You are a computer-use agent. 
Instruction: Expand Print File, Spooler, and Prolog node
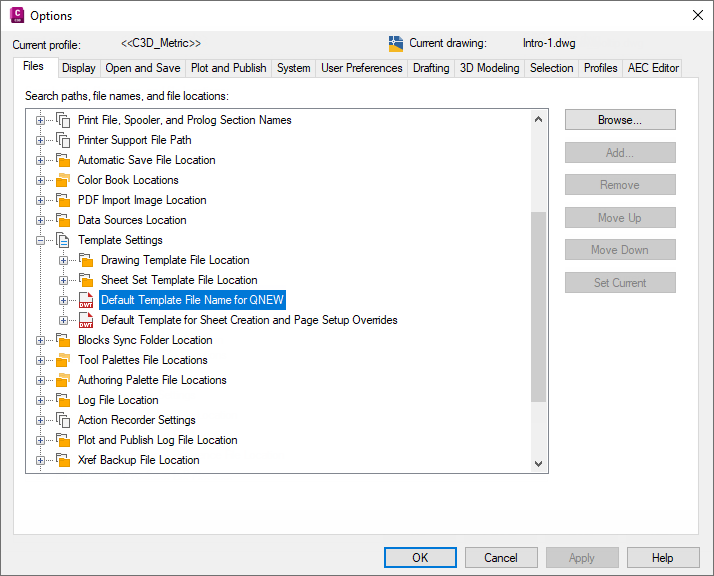pos(41,121)
